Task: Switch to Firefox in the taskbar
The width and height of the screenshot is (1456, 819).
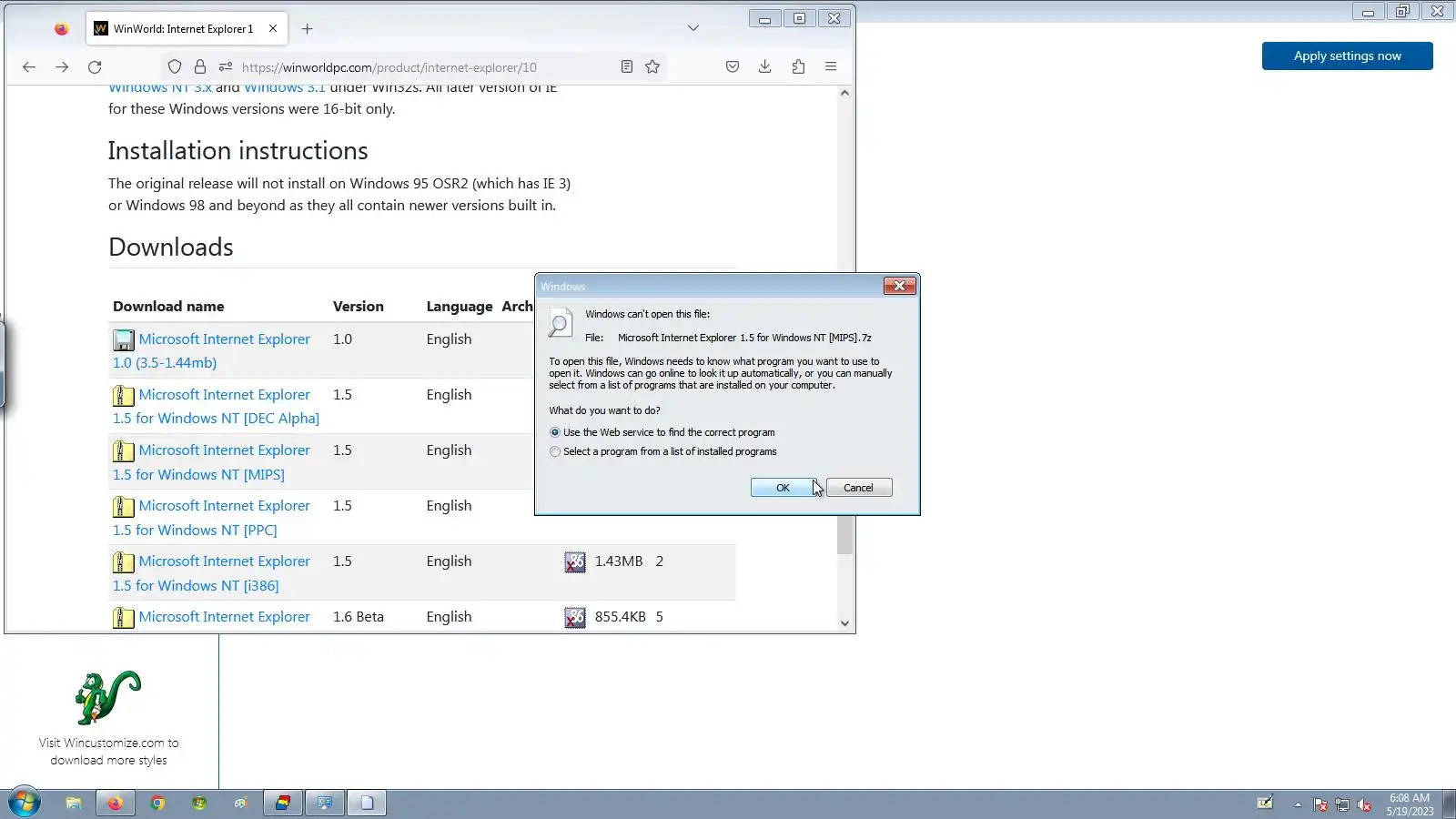Action: pyautogui.click(x=116, y=803)
